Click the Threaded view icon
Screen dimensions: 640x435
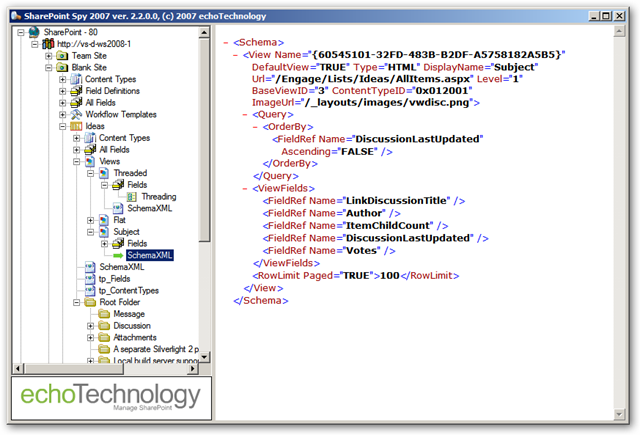[x=104, y=173]
